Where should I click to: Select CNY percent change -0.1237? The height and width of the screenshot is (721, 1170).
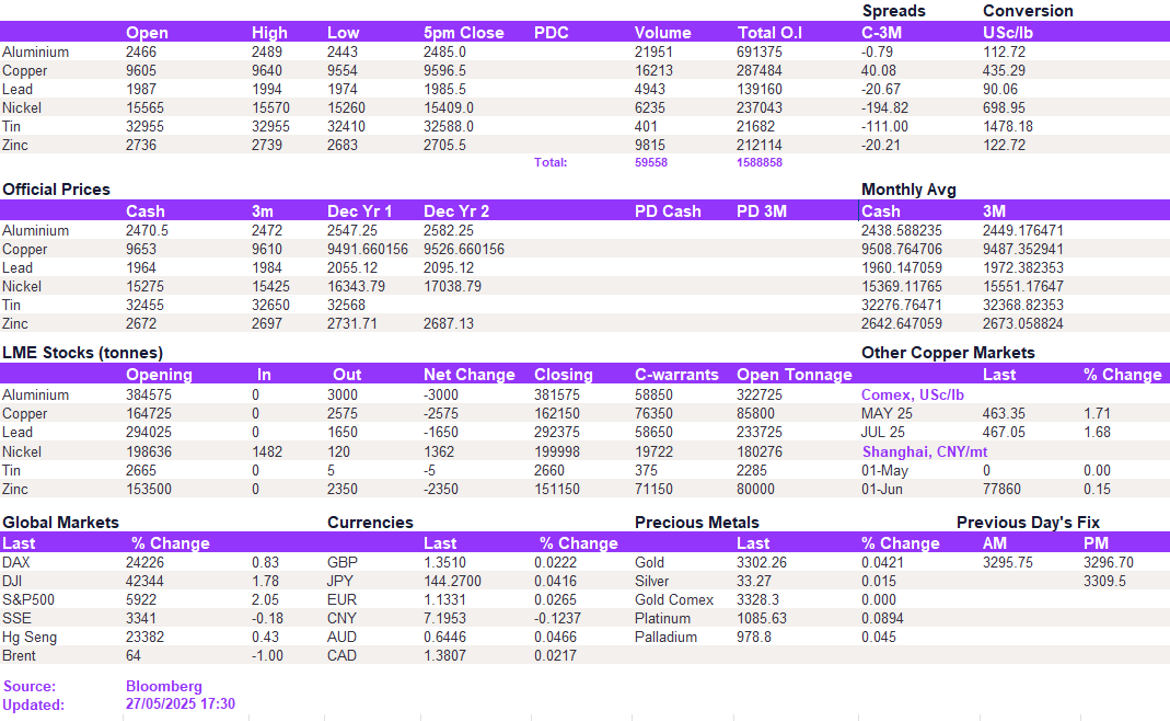pyautogui.click(x=557, y=619)
